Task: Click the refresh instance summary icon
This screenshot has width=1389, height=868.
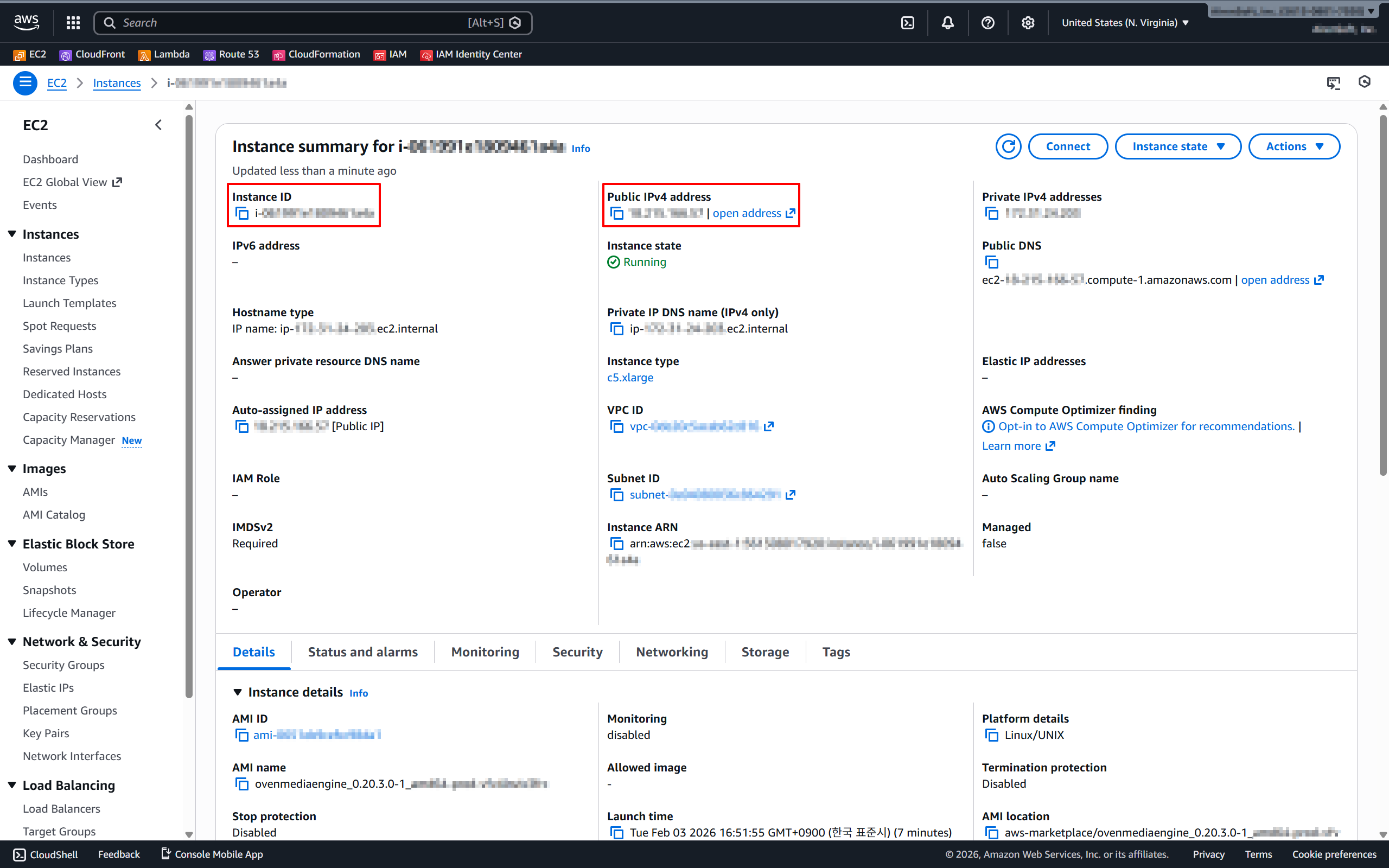Action: pos(1008,146)
